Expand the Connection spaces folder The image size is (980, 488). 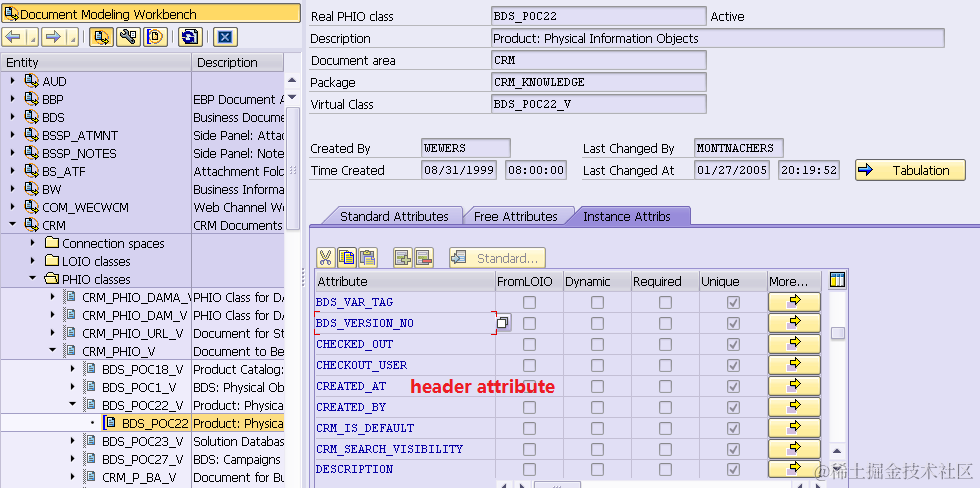point(32,243)
